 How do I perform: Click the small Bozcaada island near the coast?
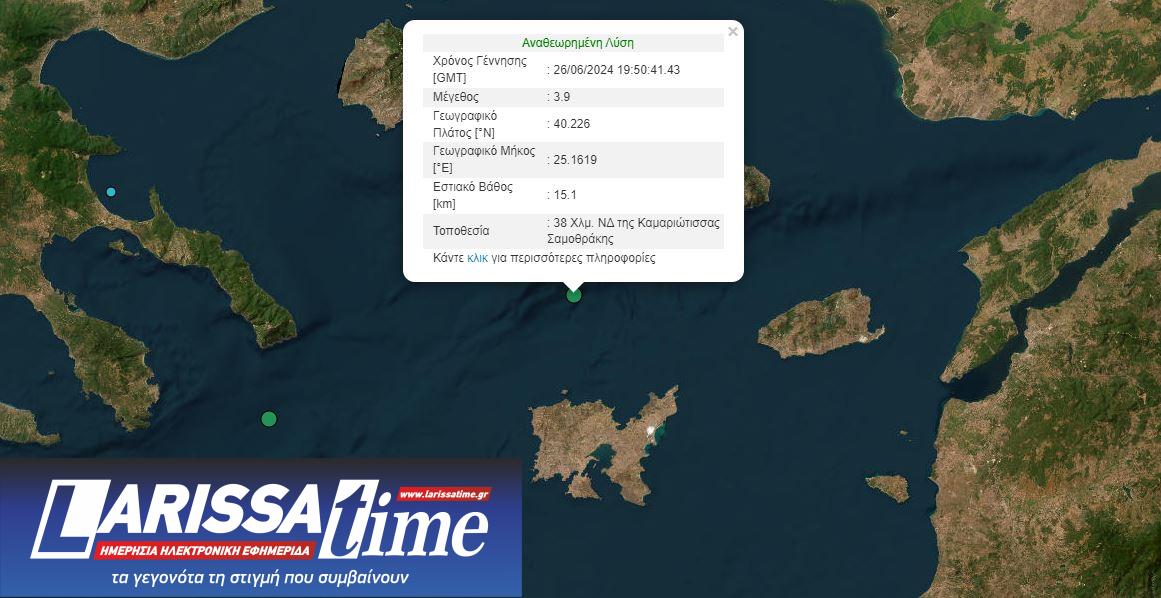pos(886,488)
